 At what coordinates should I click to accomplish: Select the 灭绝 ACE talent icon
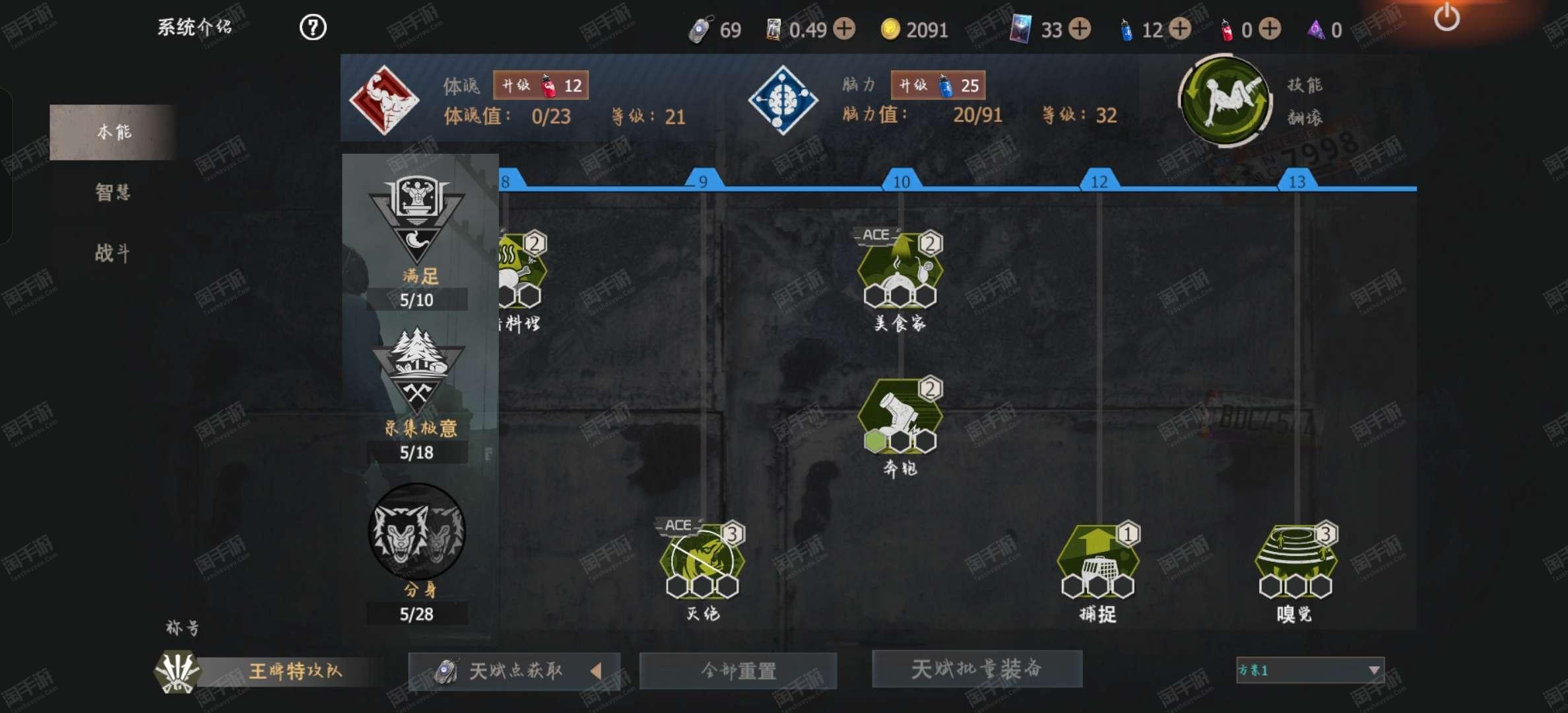pos(702,561)
